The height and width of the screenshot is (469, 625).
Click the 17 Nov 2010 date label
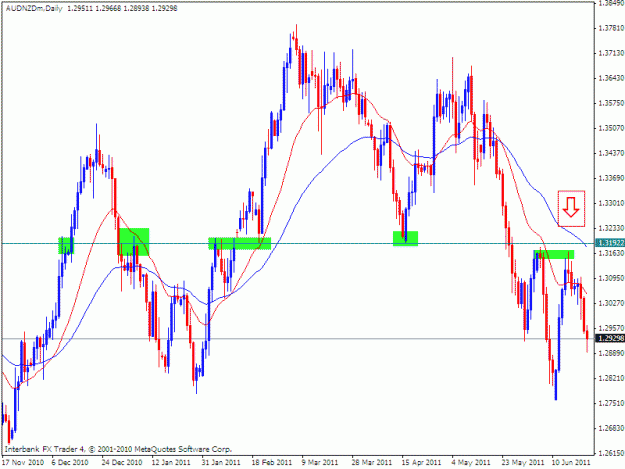point(22,462)
